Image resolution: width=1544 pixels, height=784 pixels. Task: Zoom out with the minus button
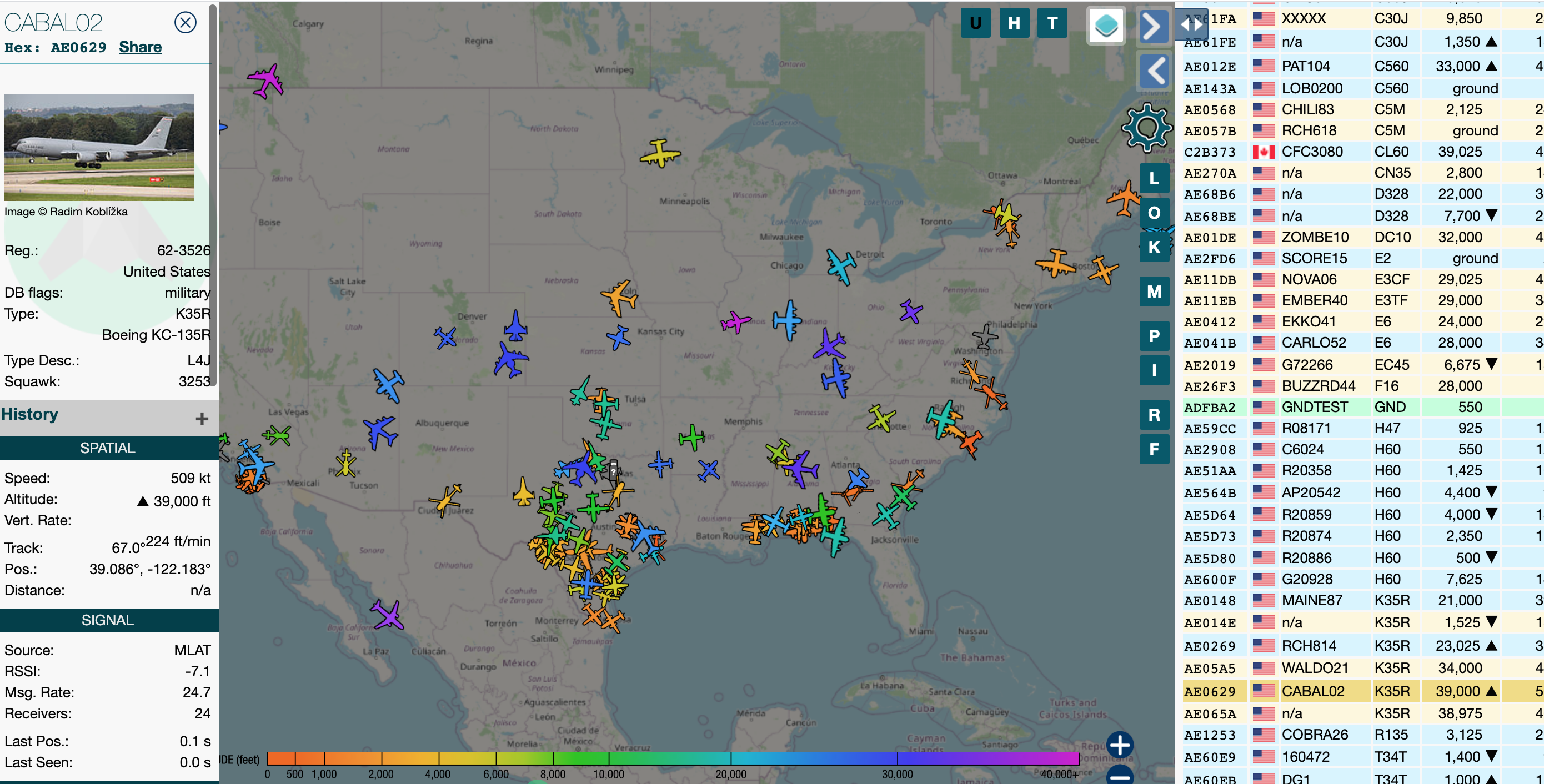[1120, 776]
